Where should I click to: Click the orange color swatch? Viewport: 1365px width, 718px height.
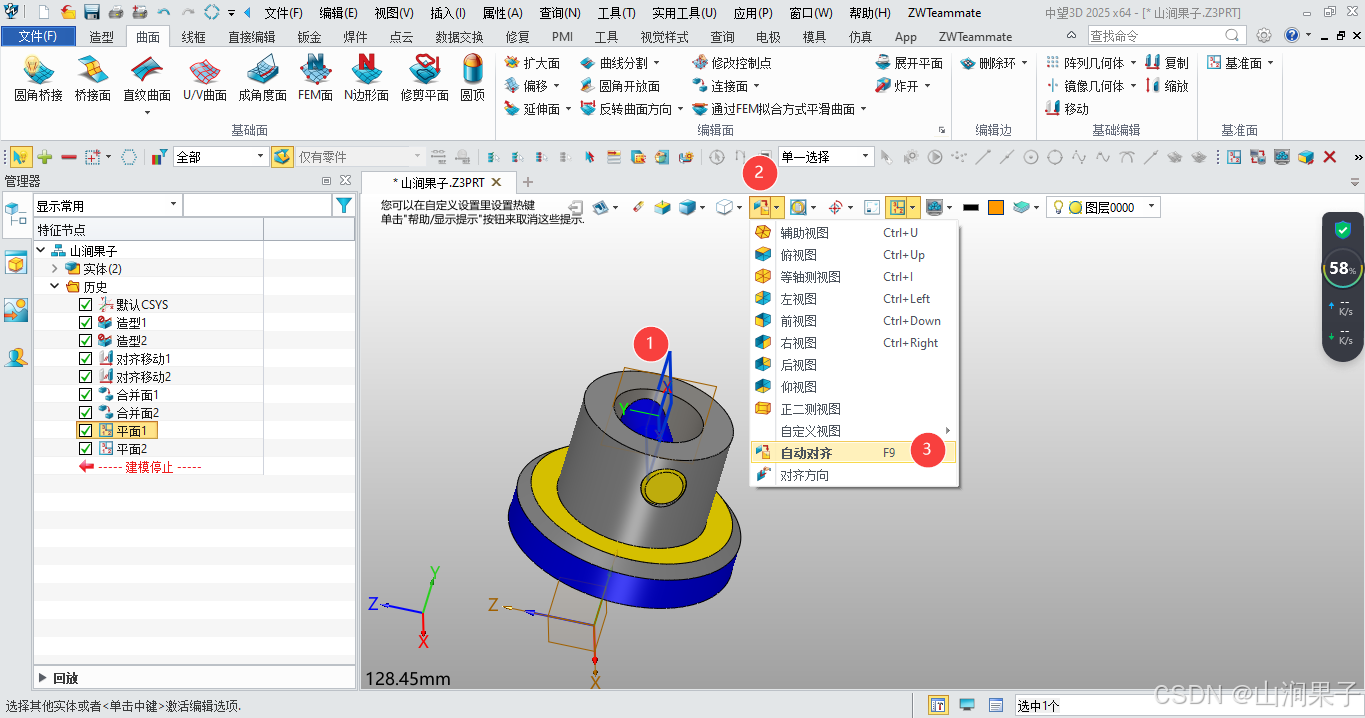996,207
